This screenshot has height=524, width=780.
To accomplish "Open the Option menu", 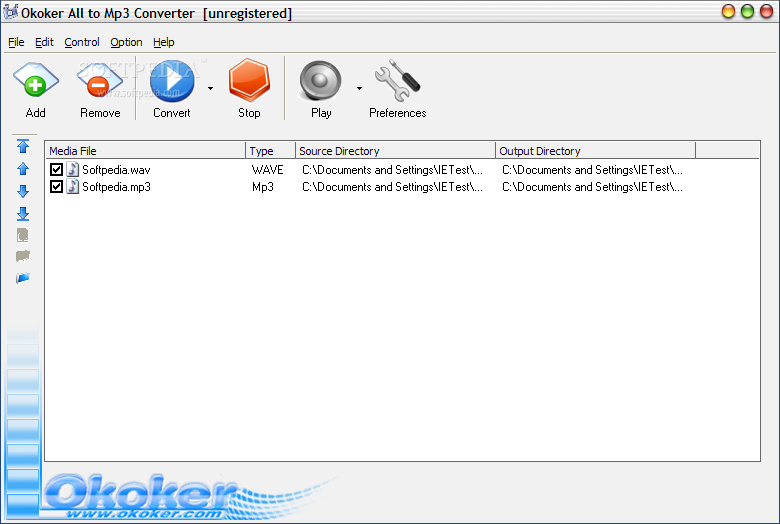I will 126,42.
